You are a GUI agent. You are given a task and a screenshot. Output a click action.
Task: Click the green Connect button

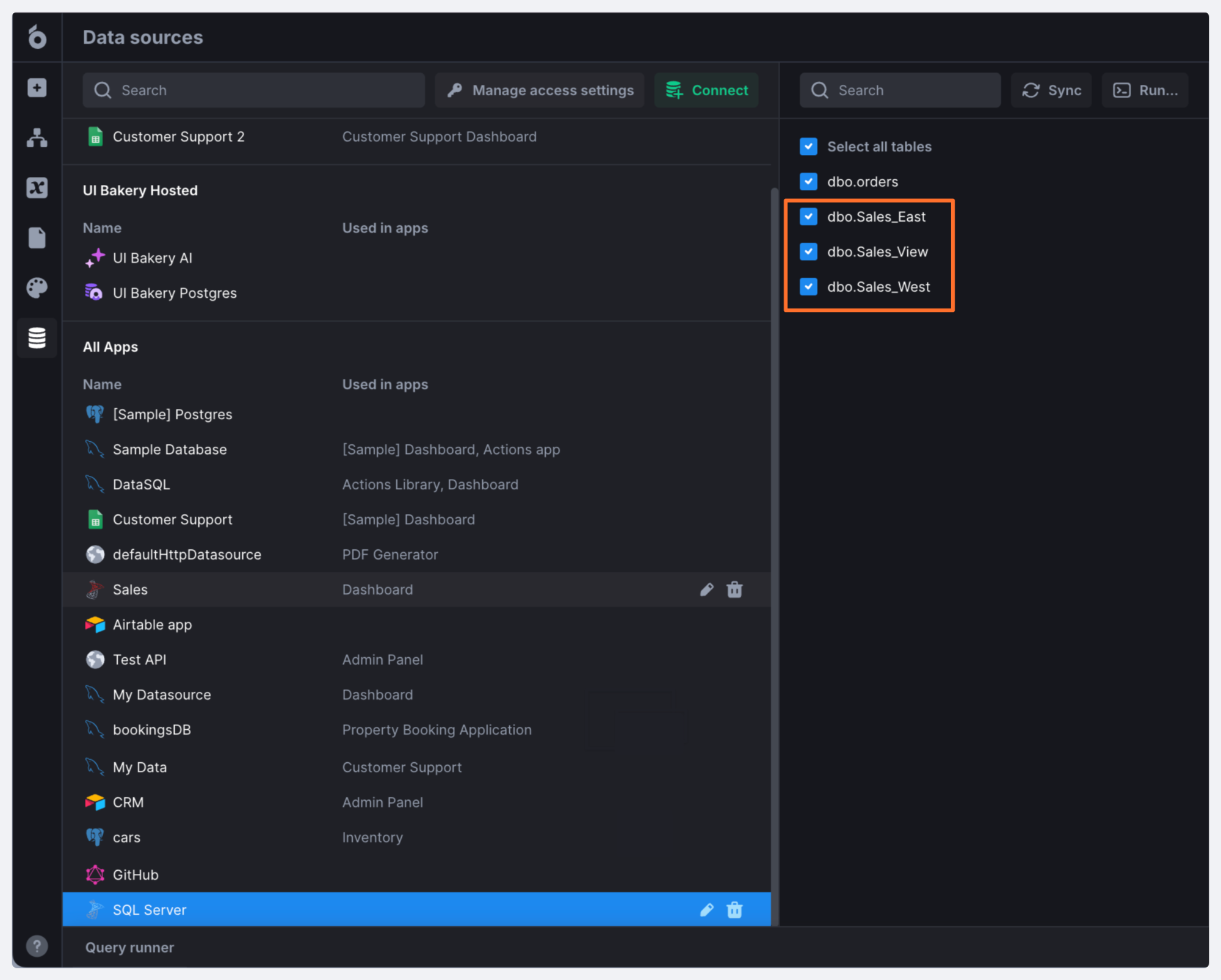(x=706, y=90)
